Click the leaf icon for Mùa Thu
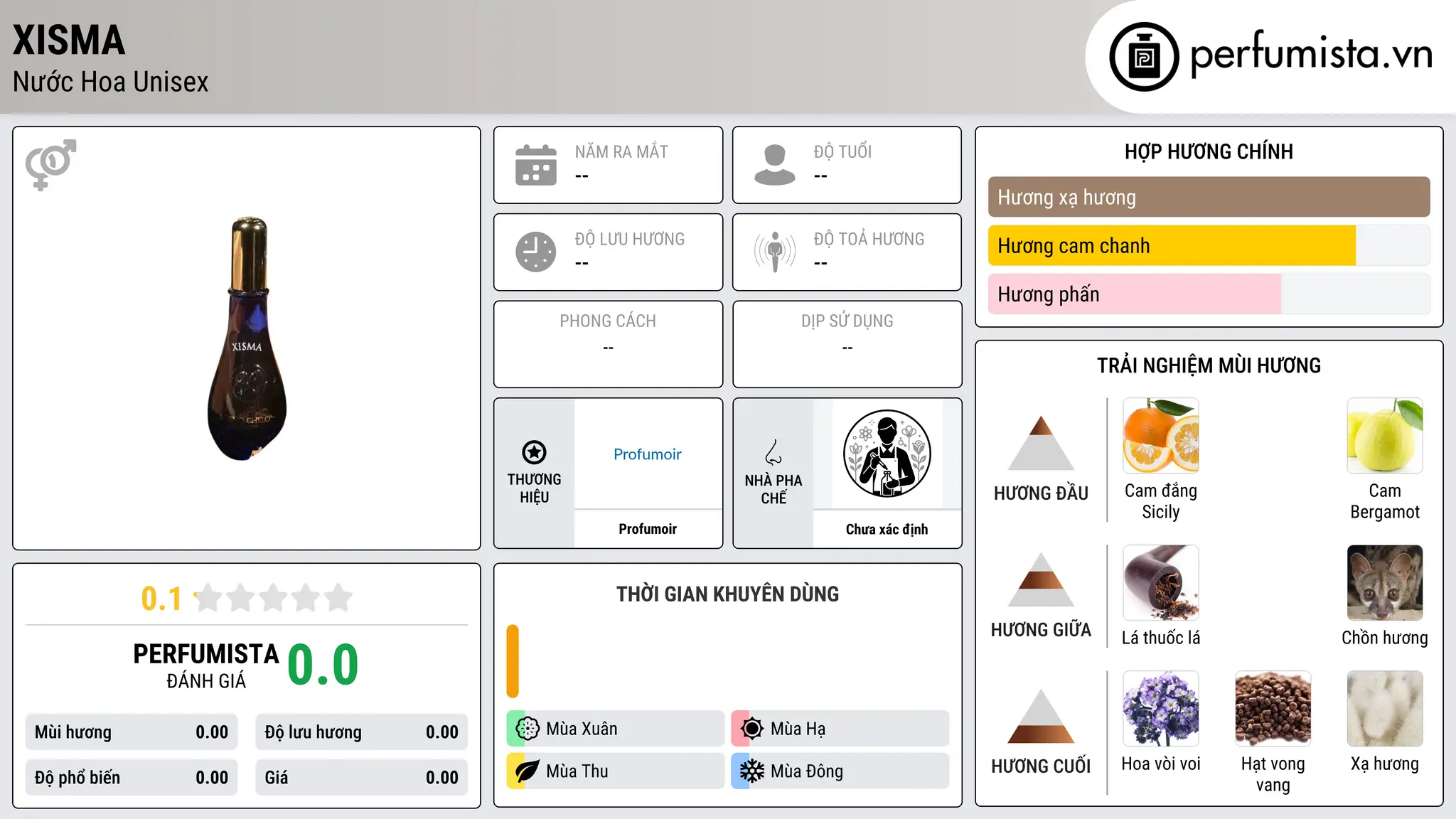The width and height of the screenshot is (1456, 819). point(528,771)
